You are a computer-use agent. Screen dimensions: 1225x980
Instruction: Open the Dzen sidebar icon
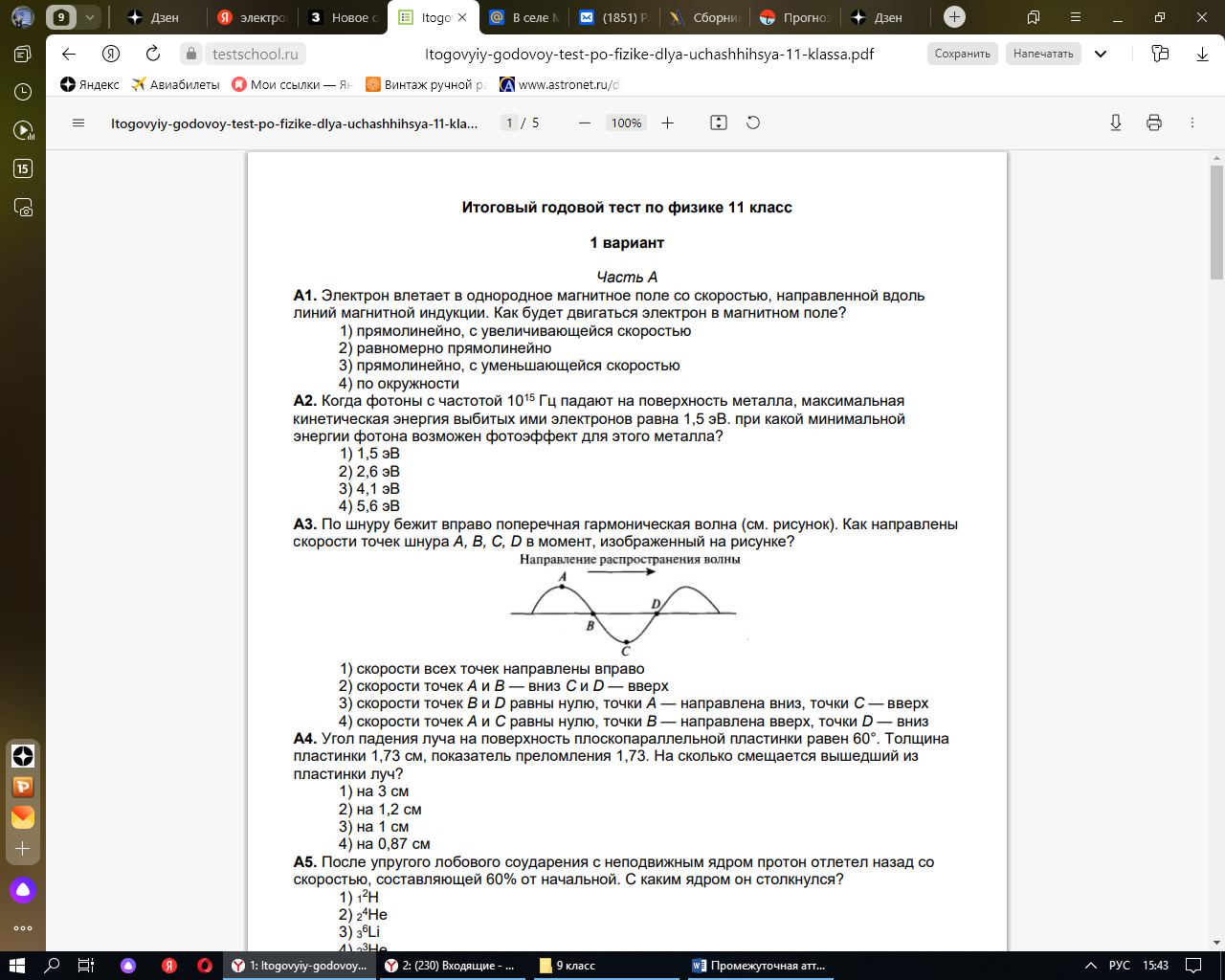23,756
